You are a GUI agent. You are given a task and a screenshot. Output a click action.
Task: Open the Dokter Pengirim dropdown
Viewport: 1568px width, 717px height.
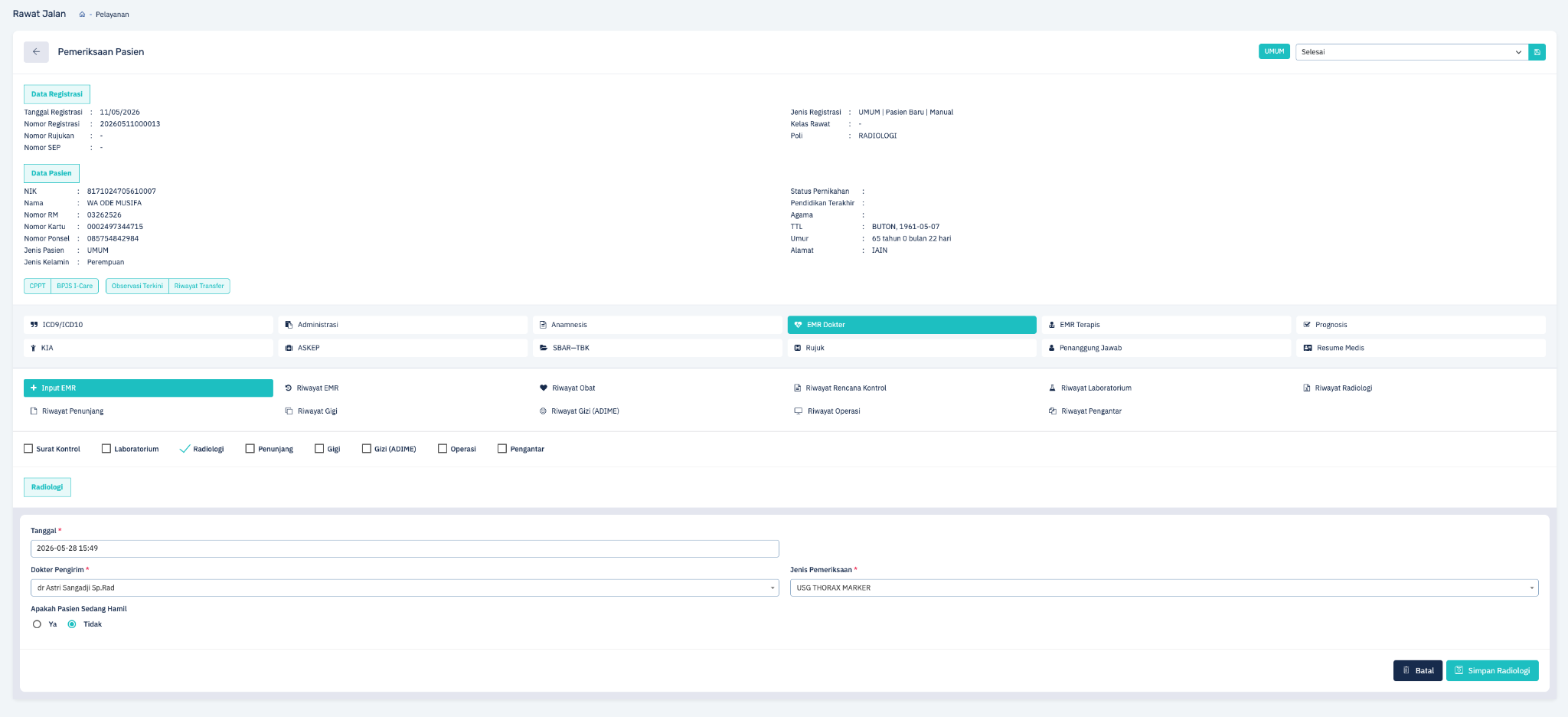point(405,588)
